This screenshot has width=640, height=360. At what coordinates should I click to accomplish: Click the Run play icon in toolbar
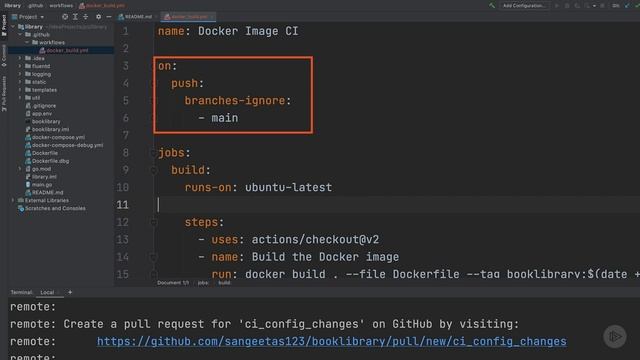(557, 6)
